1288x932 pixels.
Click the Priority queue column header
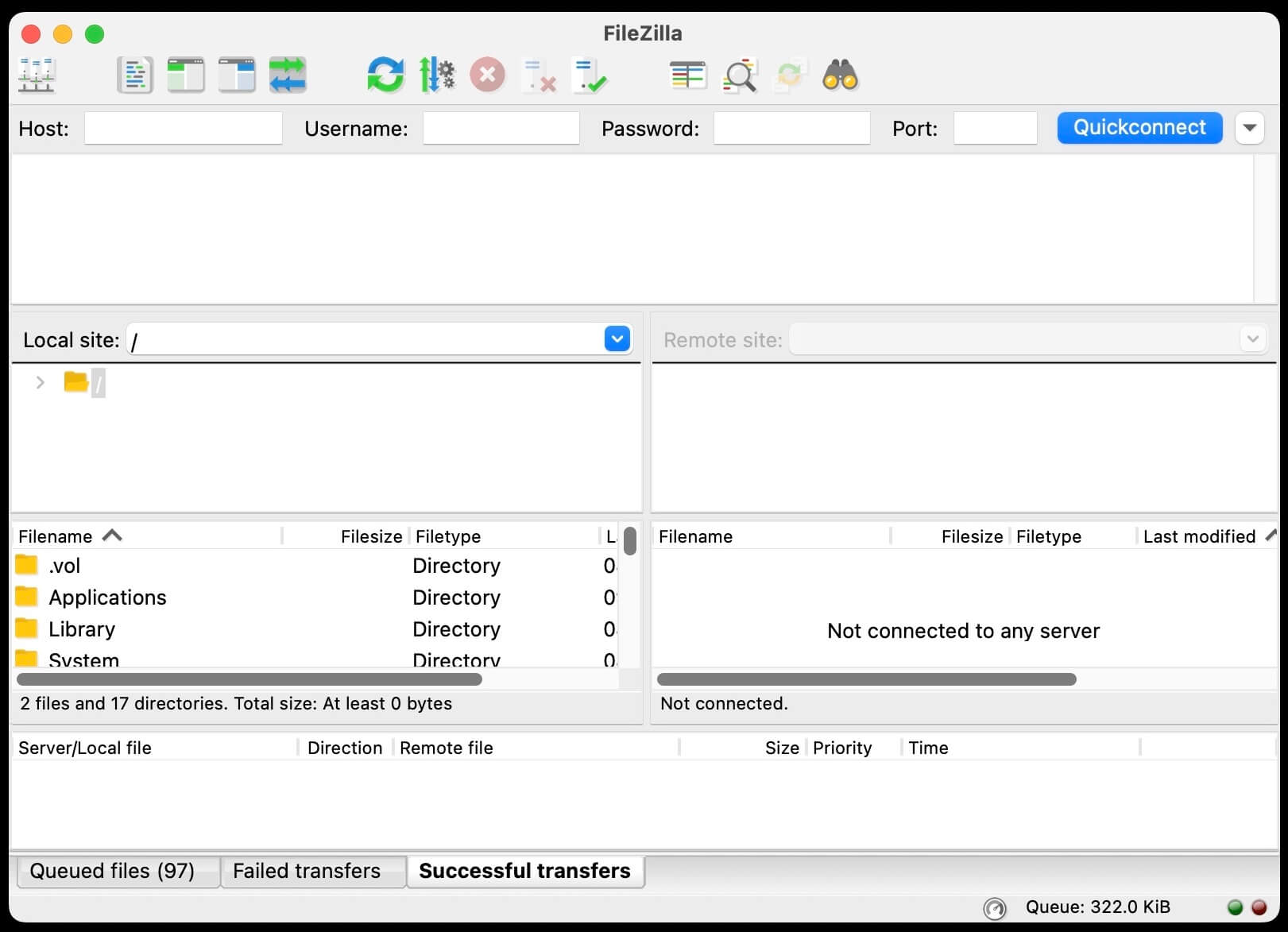click(854, 748)
